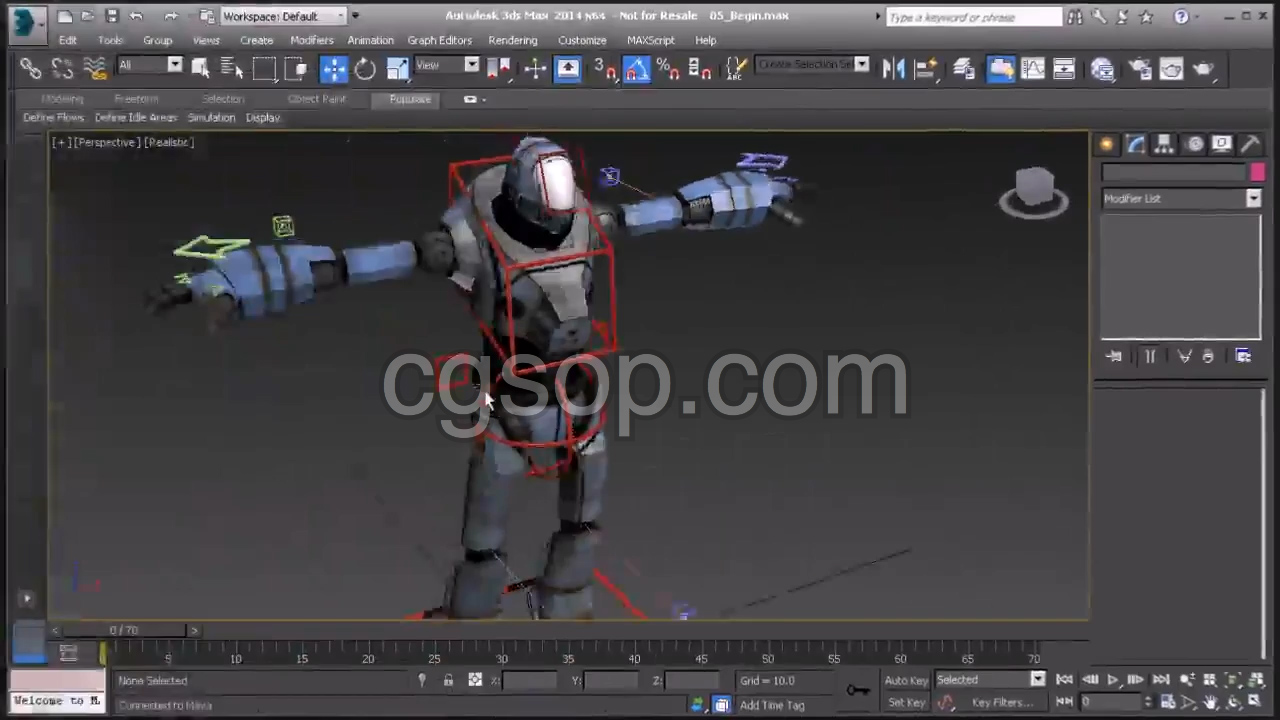Toggle the Angle Snap button
This screenshot has height=720, width=1280.
point(636,68)
